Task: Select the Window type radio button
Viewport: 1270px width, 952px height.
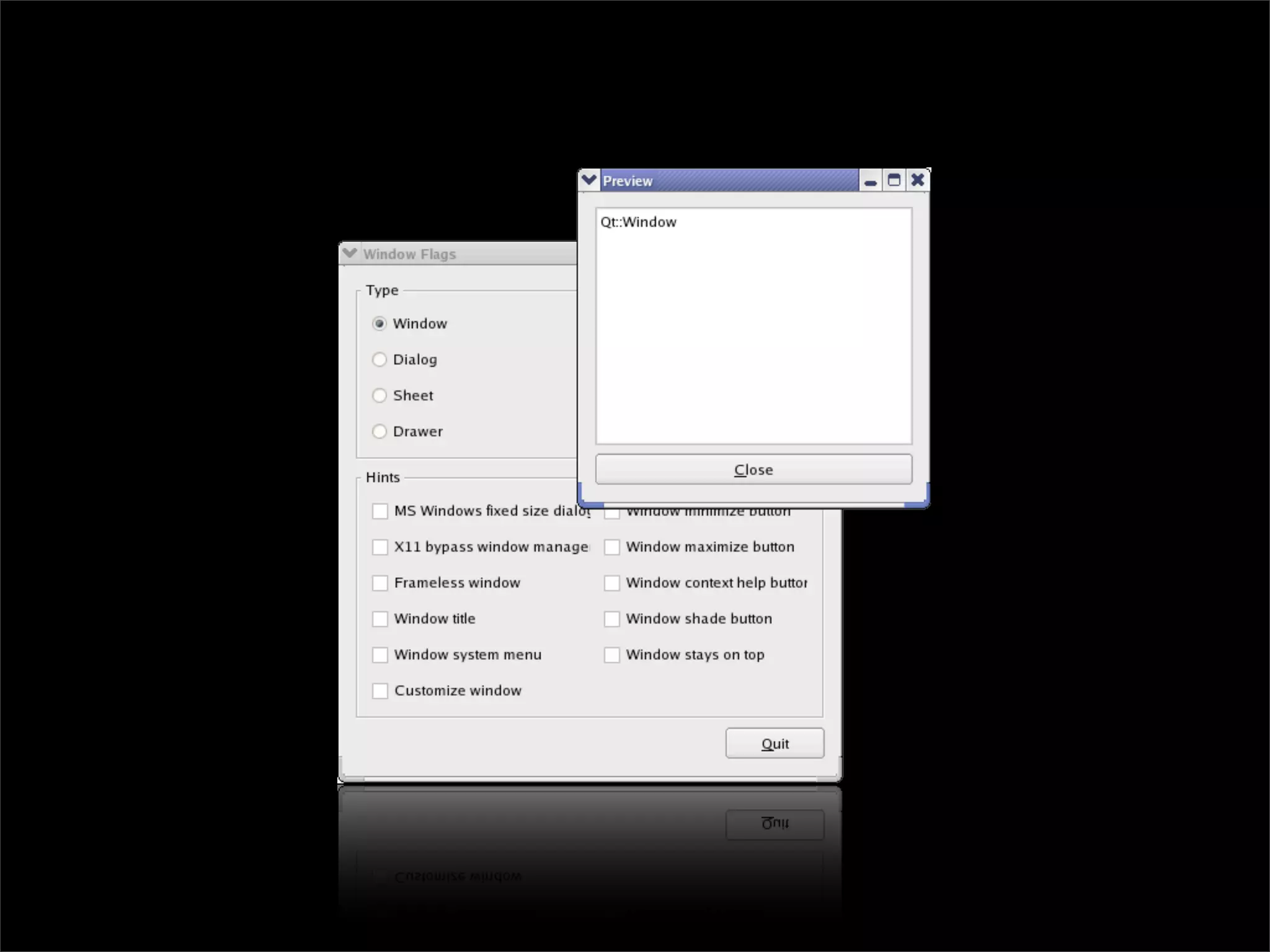Action: [x=380, y=324]
